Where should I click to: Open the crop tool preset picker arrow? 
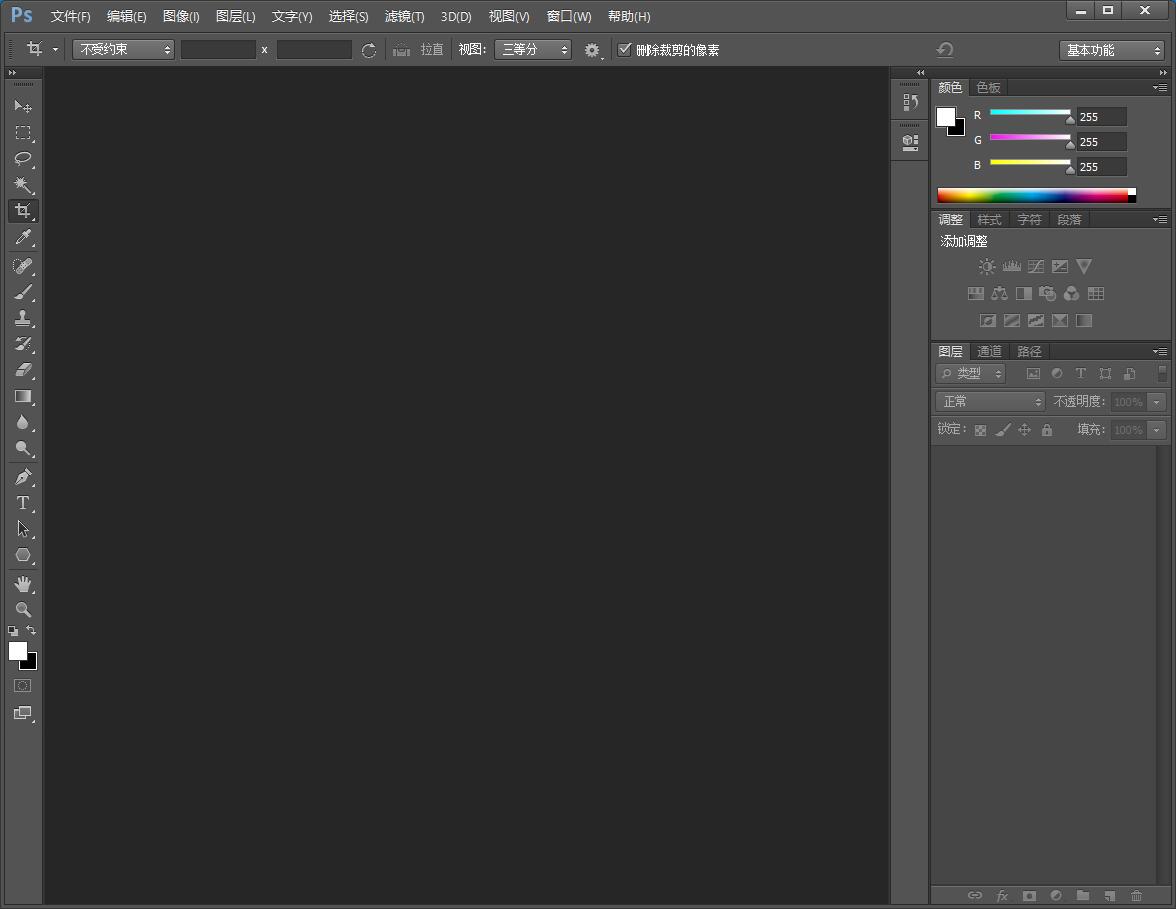tap(55, 50)
